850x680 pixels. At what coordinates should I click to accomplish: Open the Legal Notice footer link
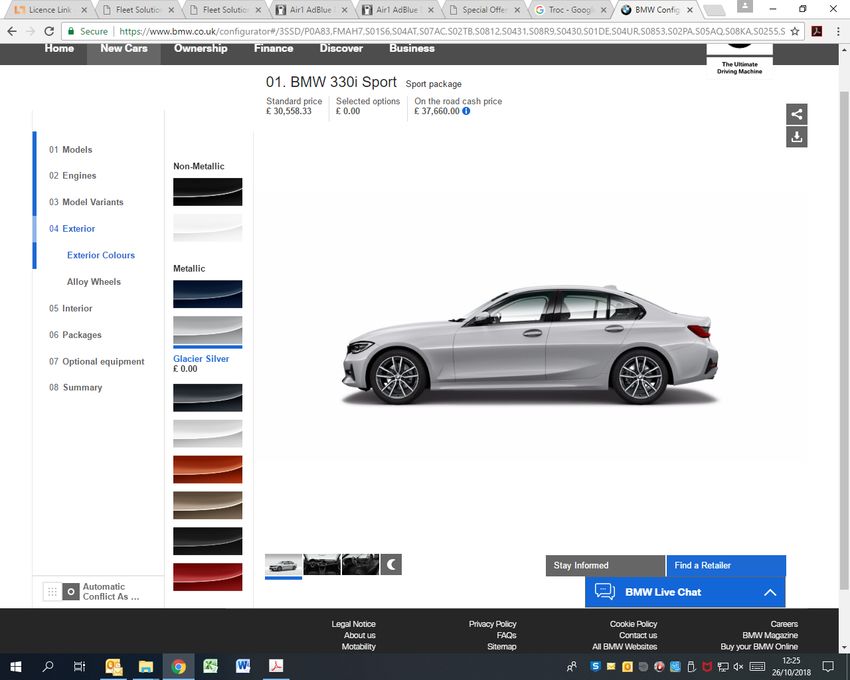point(353,624)
